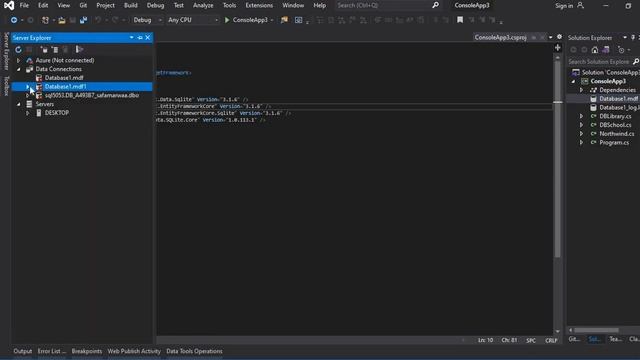Open the collapsed Toolbox side tab
The width and height of the screenshot is (640, 360).
[x=6, y=86]
